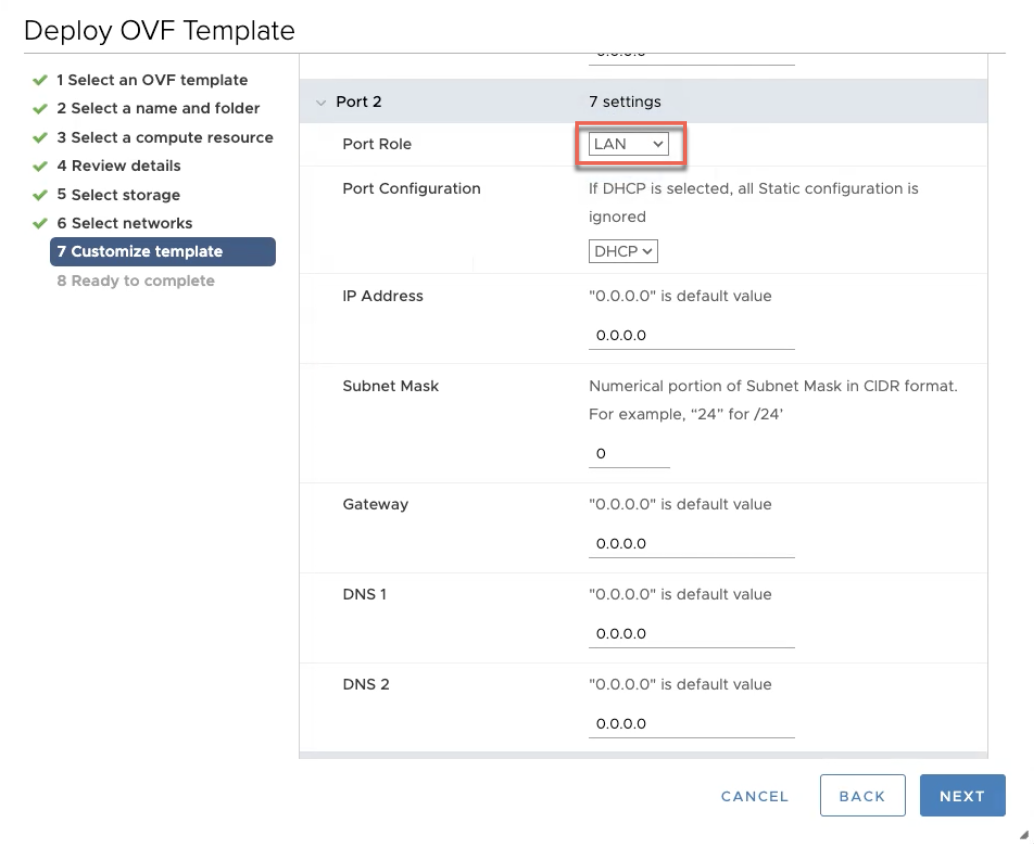The width and height of the screenshot is (1034, 844).
Task: Click the BACK button
Action: pos(862,796)
